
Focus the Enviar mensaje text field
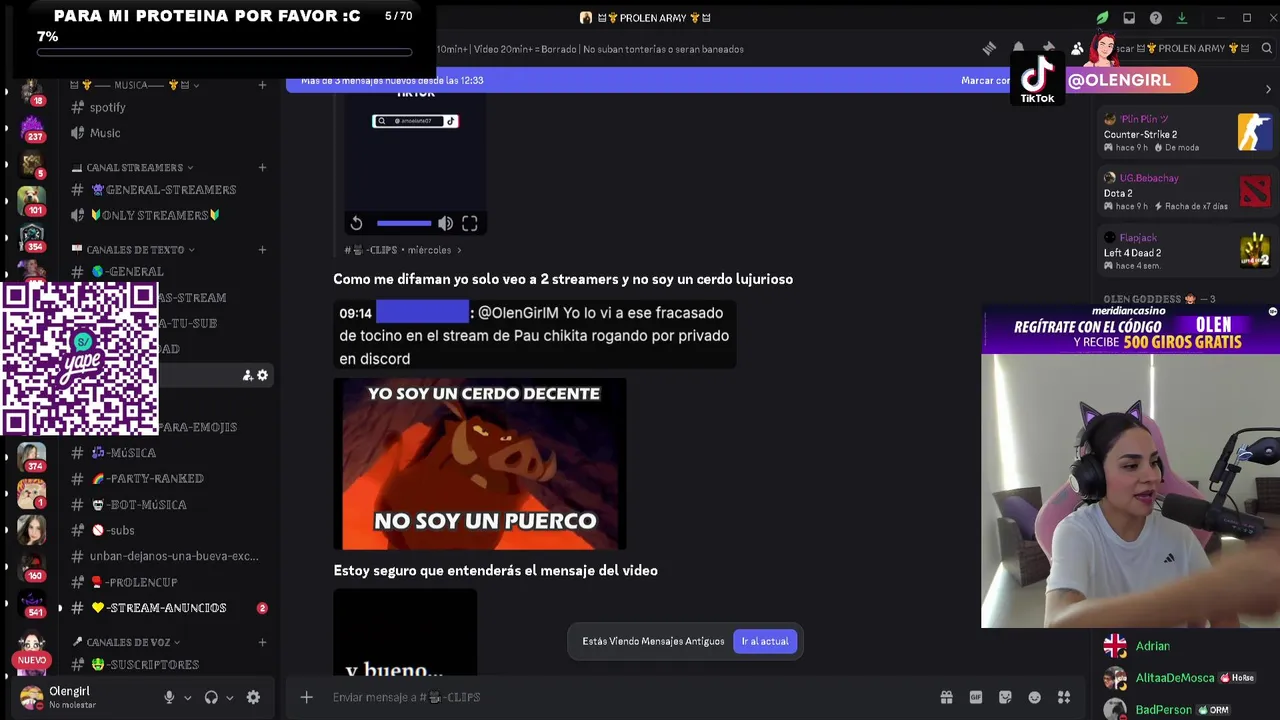625,697
